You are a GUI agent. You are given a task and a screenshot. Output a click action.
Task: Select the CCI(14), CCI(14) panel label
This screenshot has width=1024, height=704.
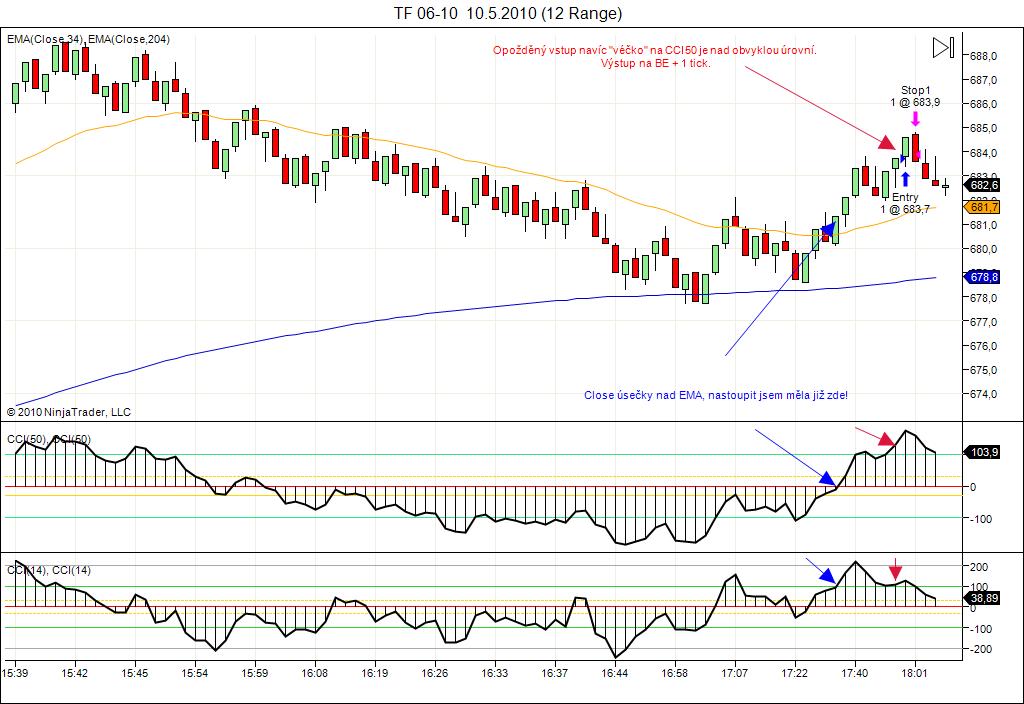coord(49,570)
